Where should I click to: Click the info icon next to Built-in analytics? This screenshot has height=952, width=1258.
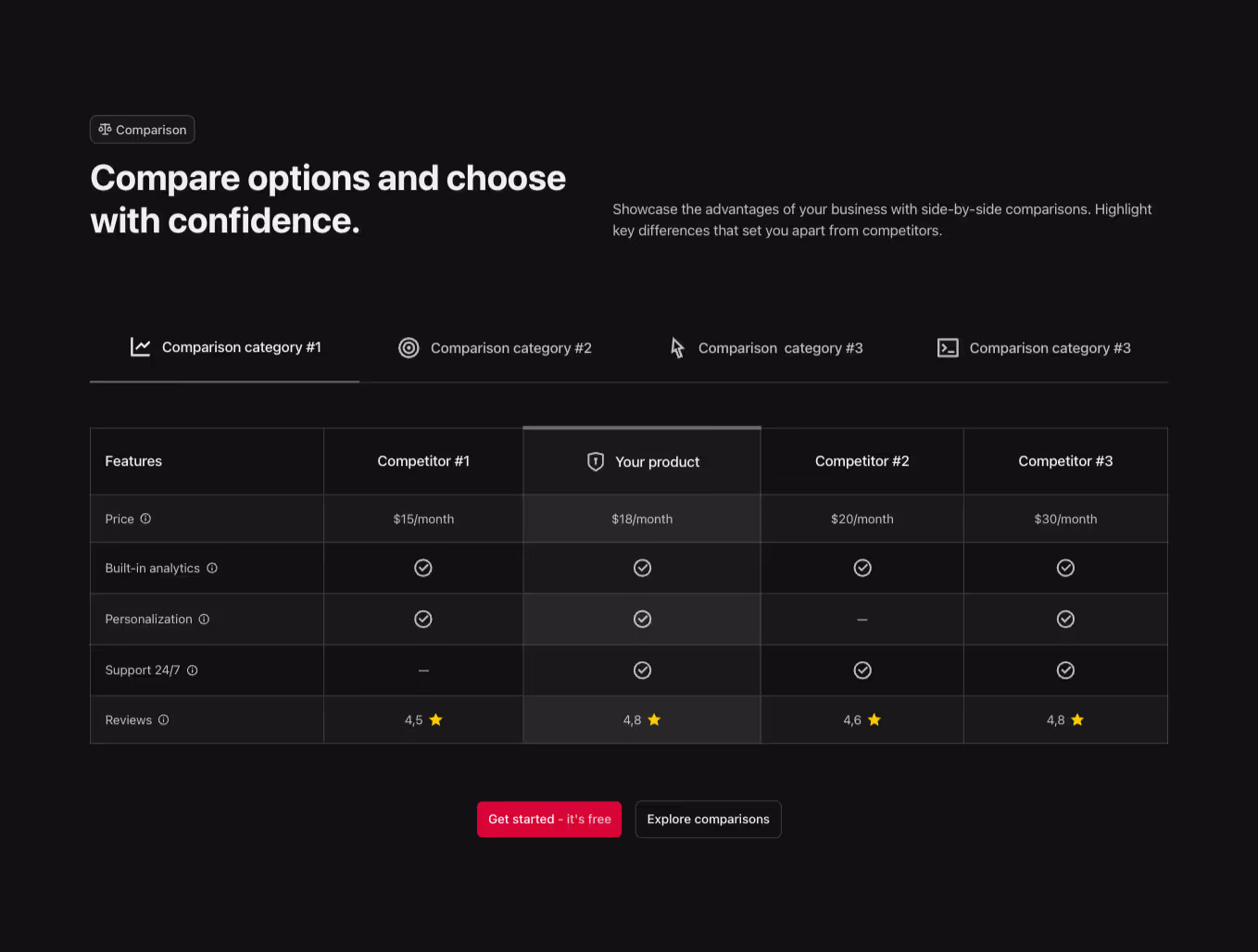(x=212, y=568)
